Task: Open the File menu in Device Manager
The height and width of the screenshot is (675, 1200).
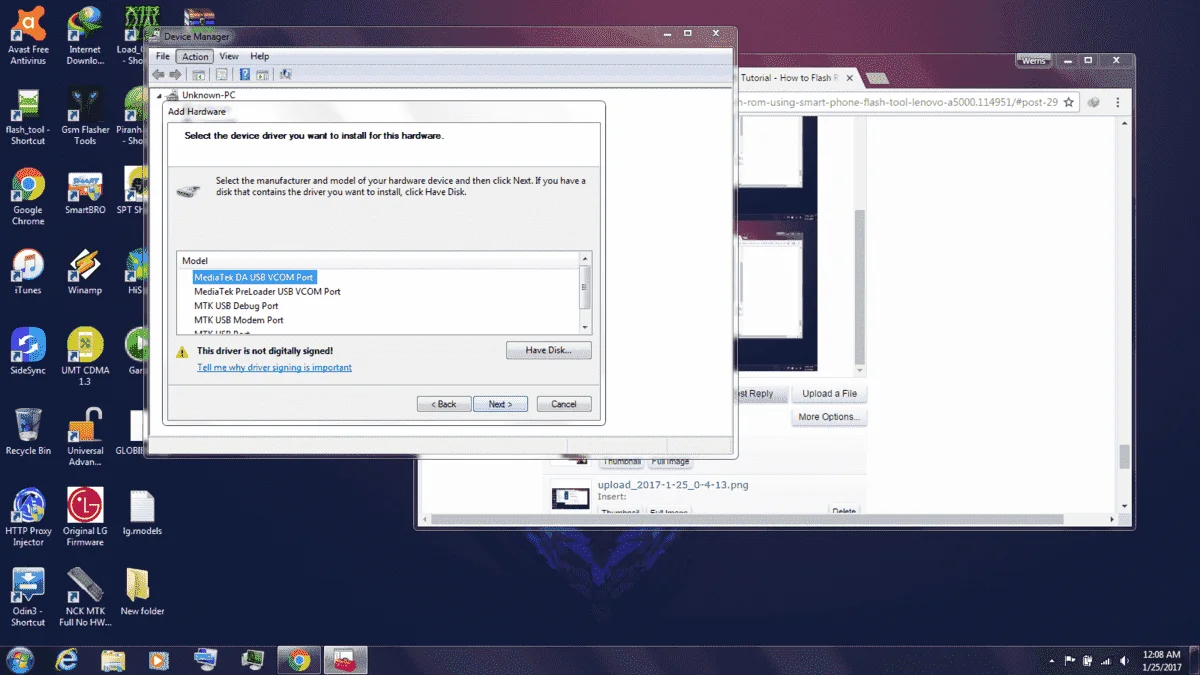Action: coord(163,57)
